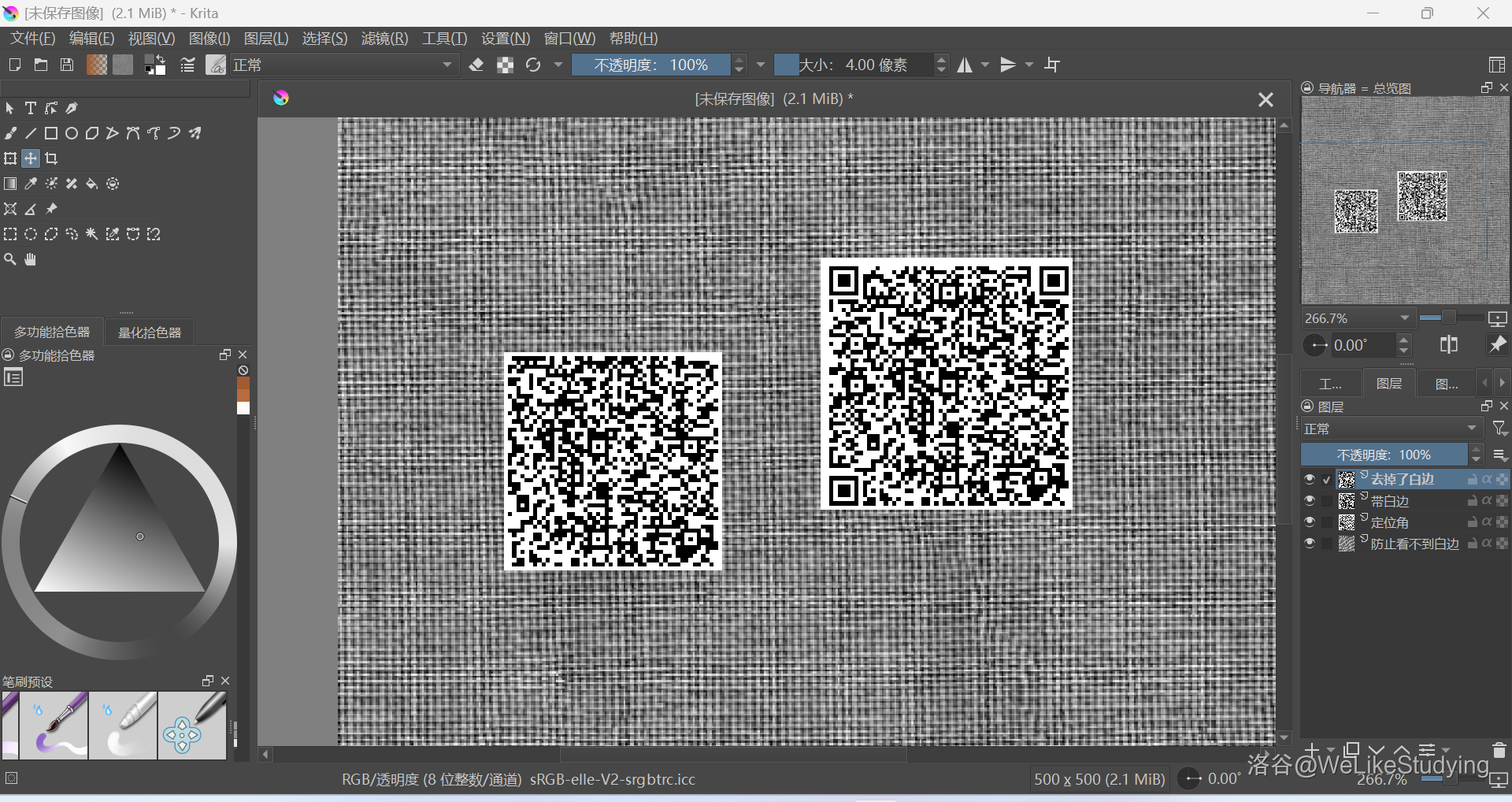
Task: Click horizontal mirror tool icon
Action: pos(965,65)
